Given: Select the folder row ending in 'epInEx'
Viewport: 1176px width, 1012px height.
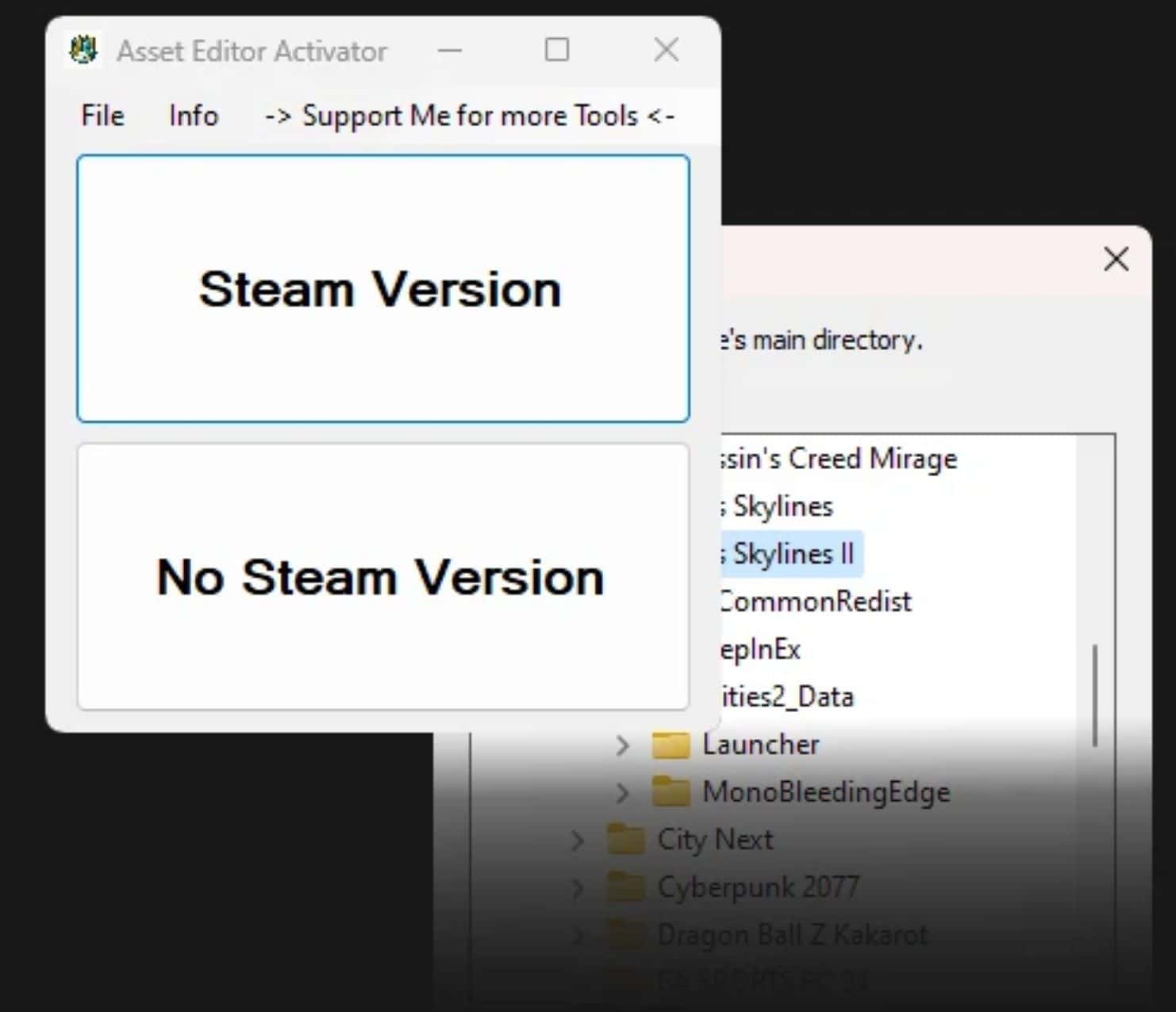Looking at the screenshot, I should [x=760, y=649].
